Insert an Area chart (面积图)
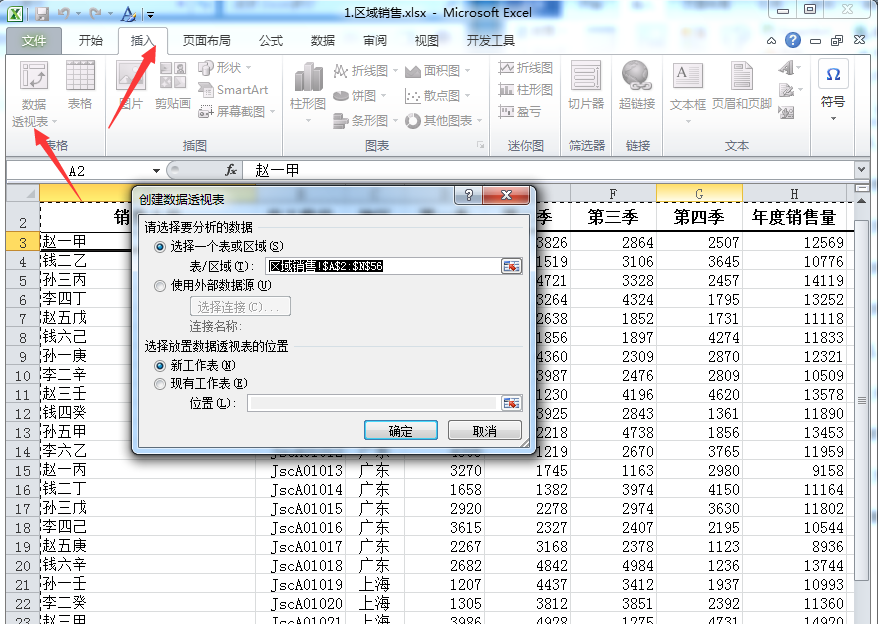The width and height of the screenshot is (878, 624). tap(437, 71)
